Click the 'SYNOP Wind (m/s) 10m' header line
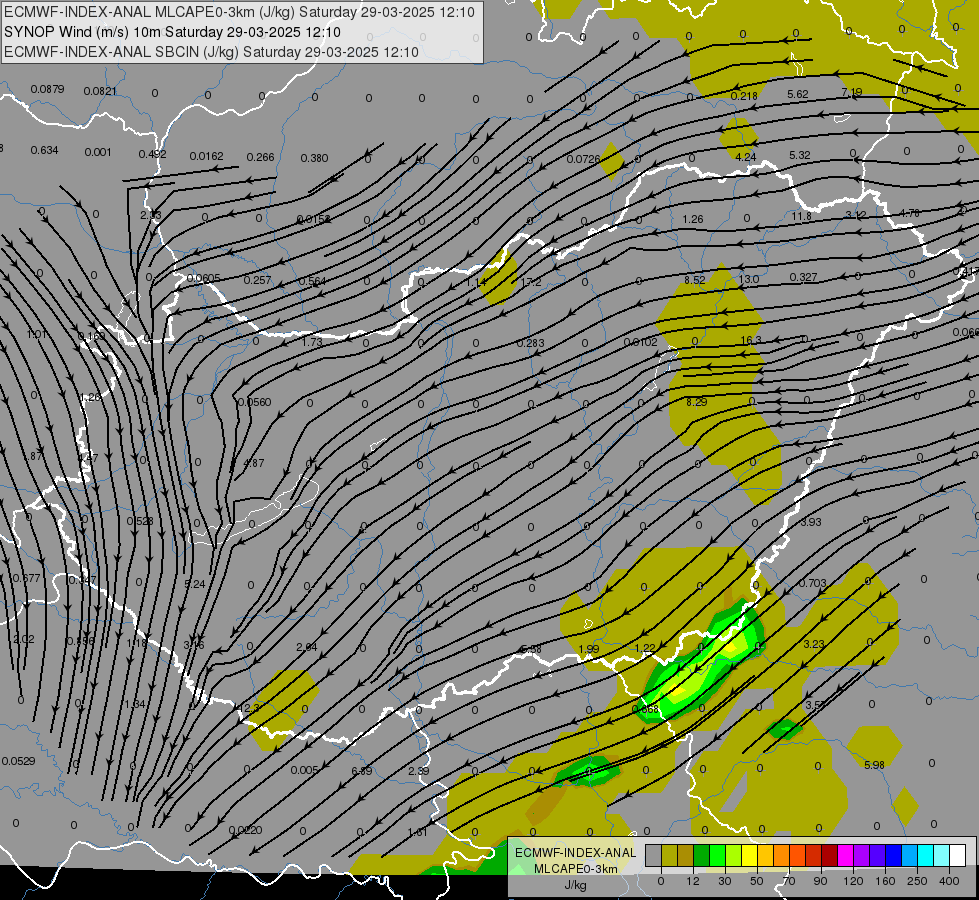This screenshot has width=979, height=900. tap(172, 32)
